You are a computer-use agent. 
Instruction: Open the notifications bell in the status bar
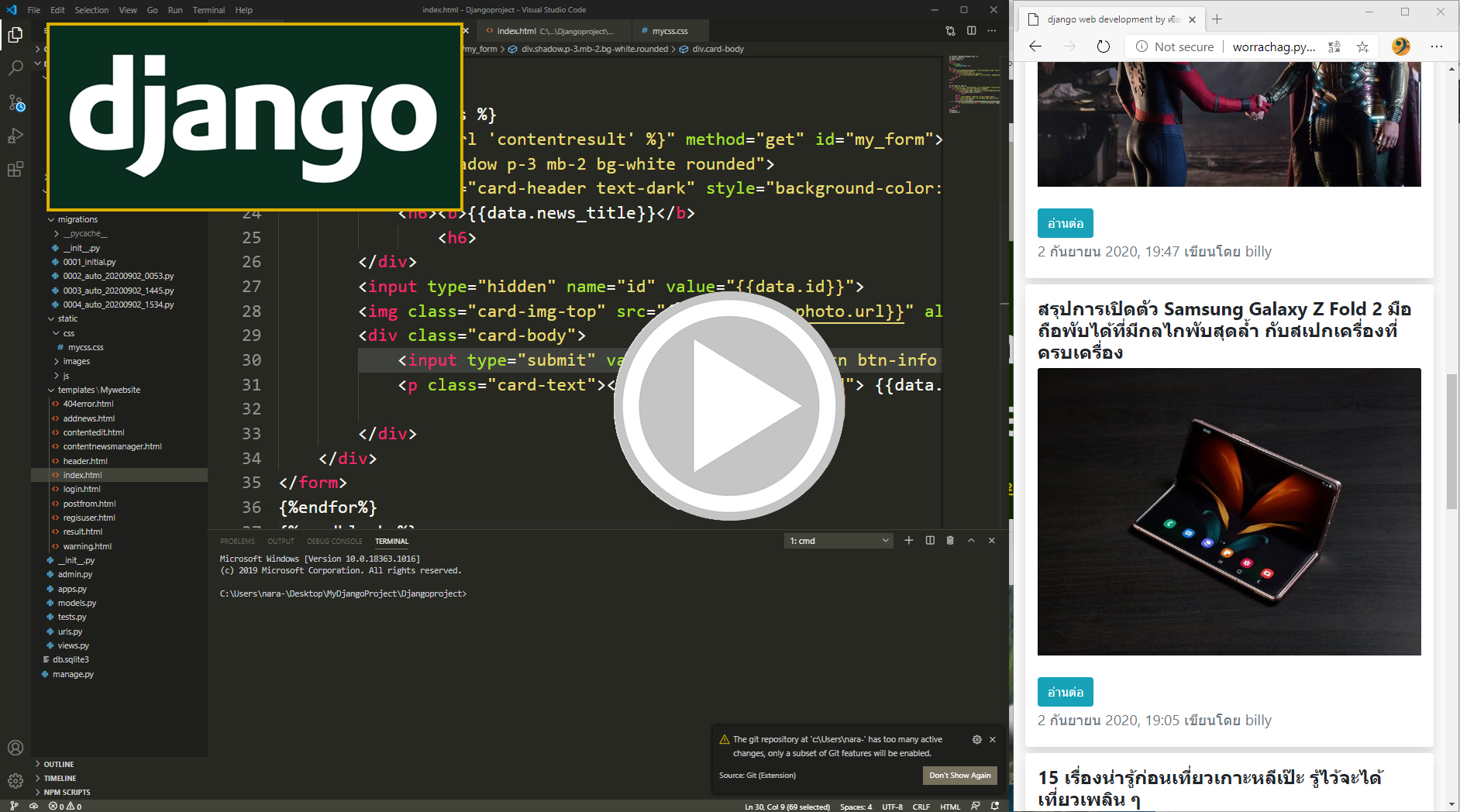tap(995, 806)
